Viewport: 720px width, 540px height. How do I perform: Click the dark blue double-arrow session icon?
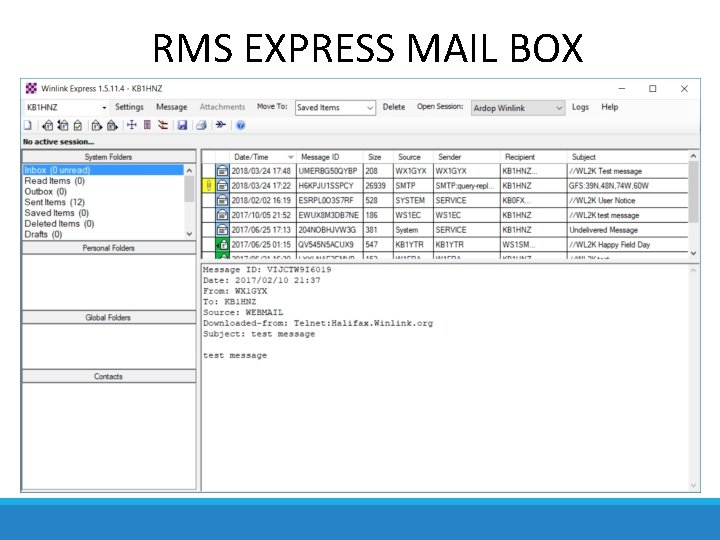(x=221, y=124)
